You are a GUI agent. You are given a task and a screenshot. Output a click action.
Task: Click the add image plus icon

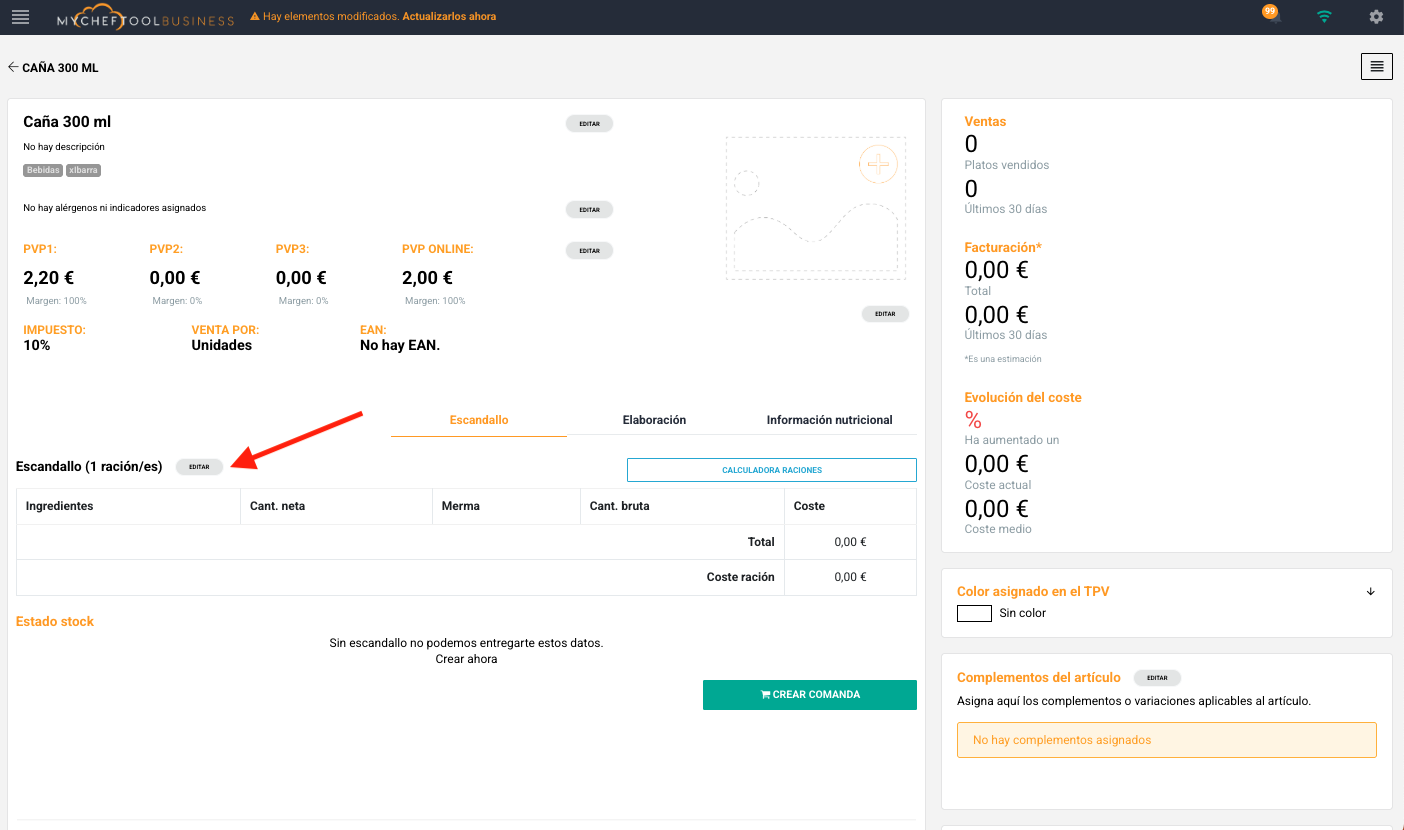tap(878, 164)
